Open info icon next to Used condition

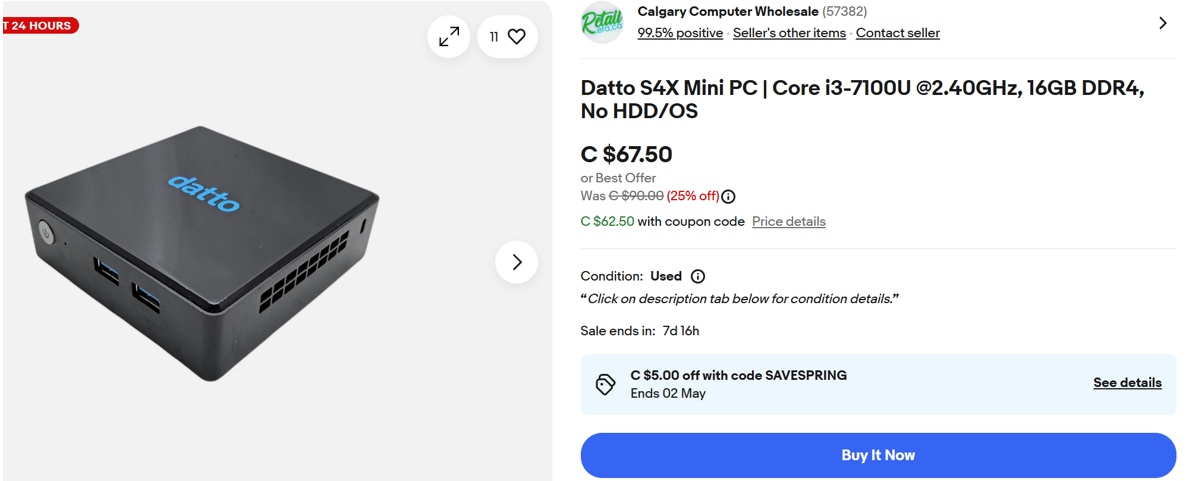[698, 276]
